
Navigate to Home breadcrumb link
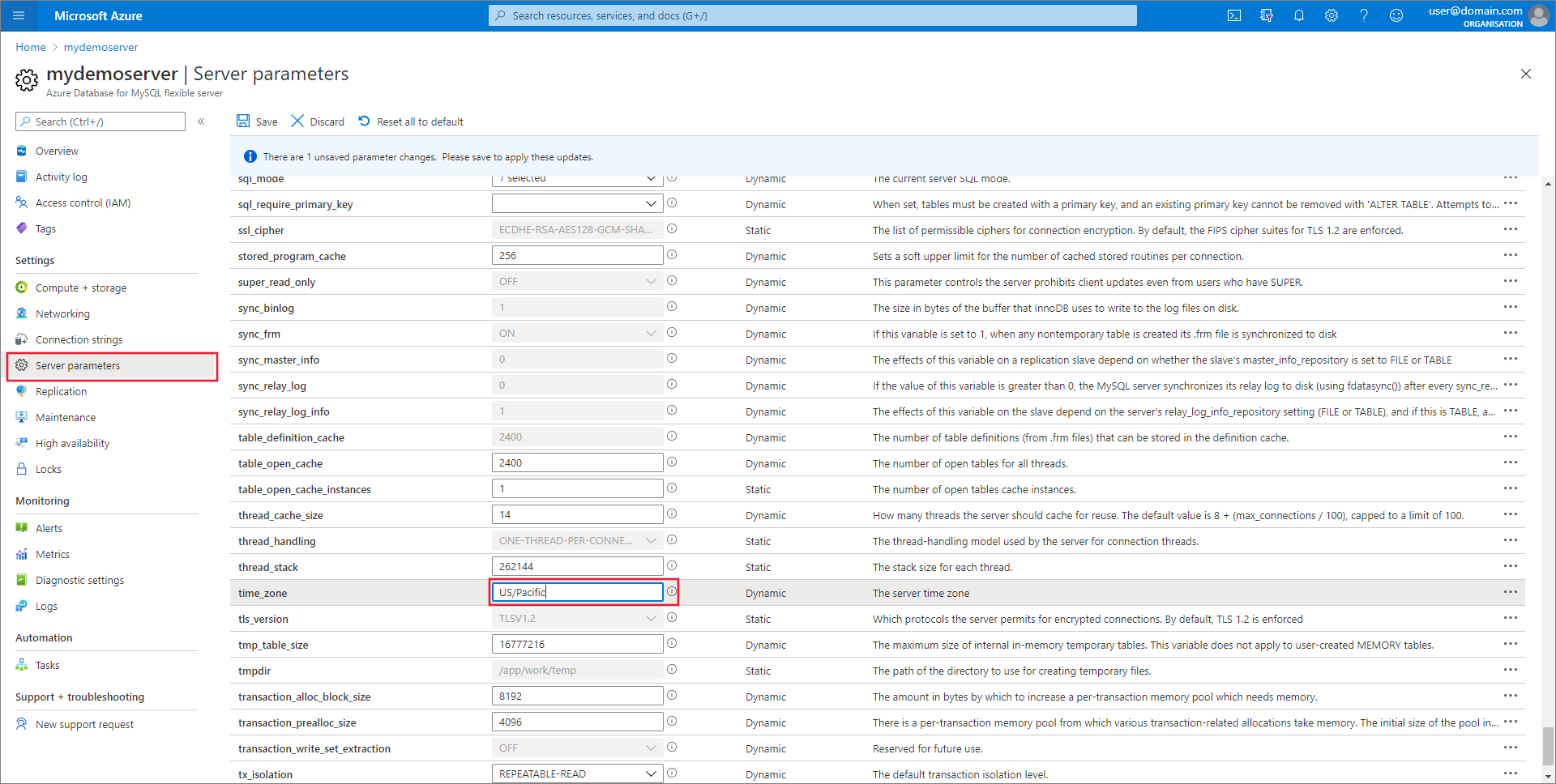click(31, 47)
